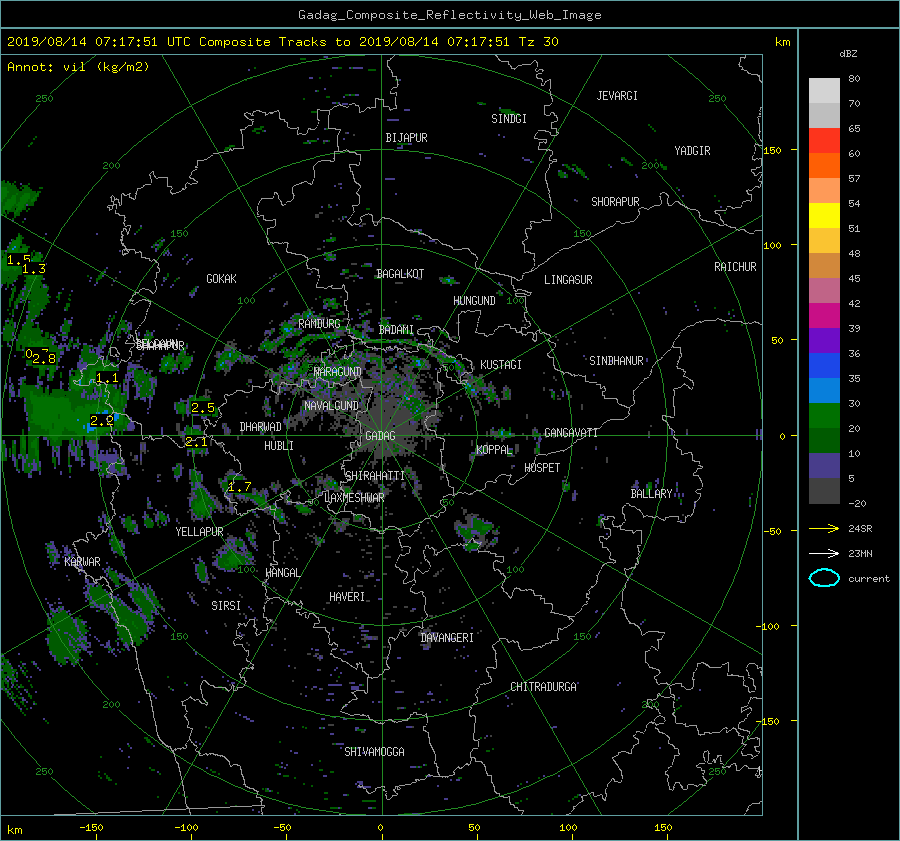The width and height of the screenshot is (900, 841).
Task: Click the SINDHANUR city label
Action: pos(616,361)
